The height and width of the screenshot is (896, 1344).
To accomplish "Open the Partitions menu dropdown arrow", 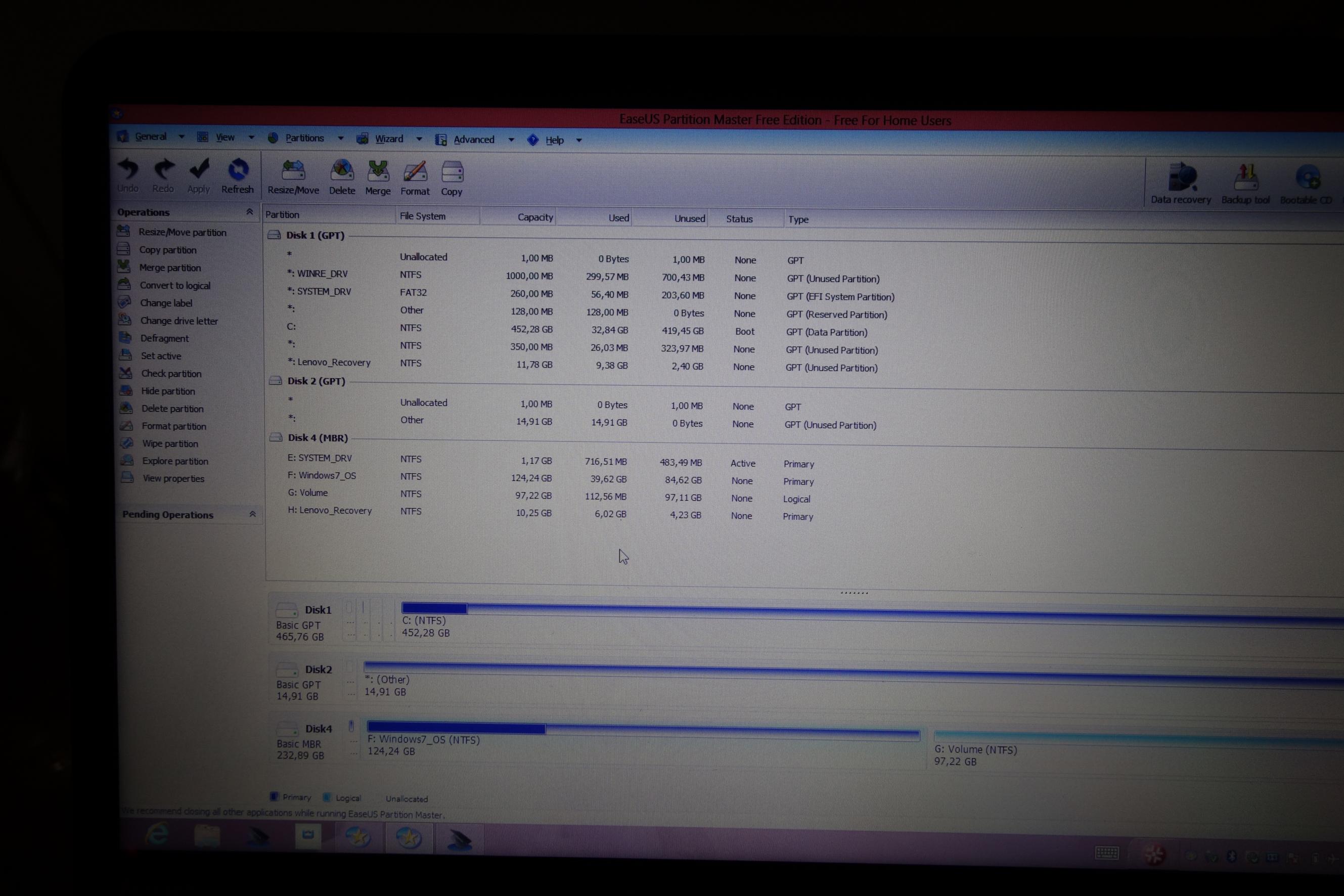I will click(x=341, y=138).
